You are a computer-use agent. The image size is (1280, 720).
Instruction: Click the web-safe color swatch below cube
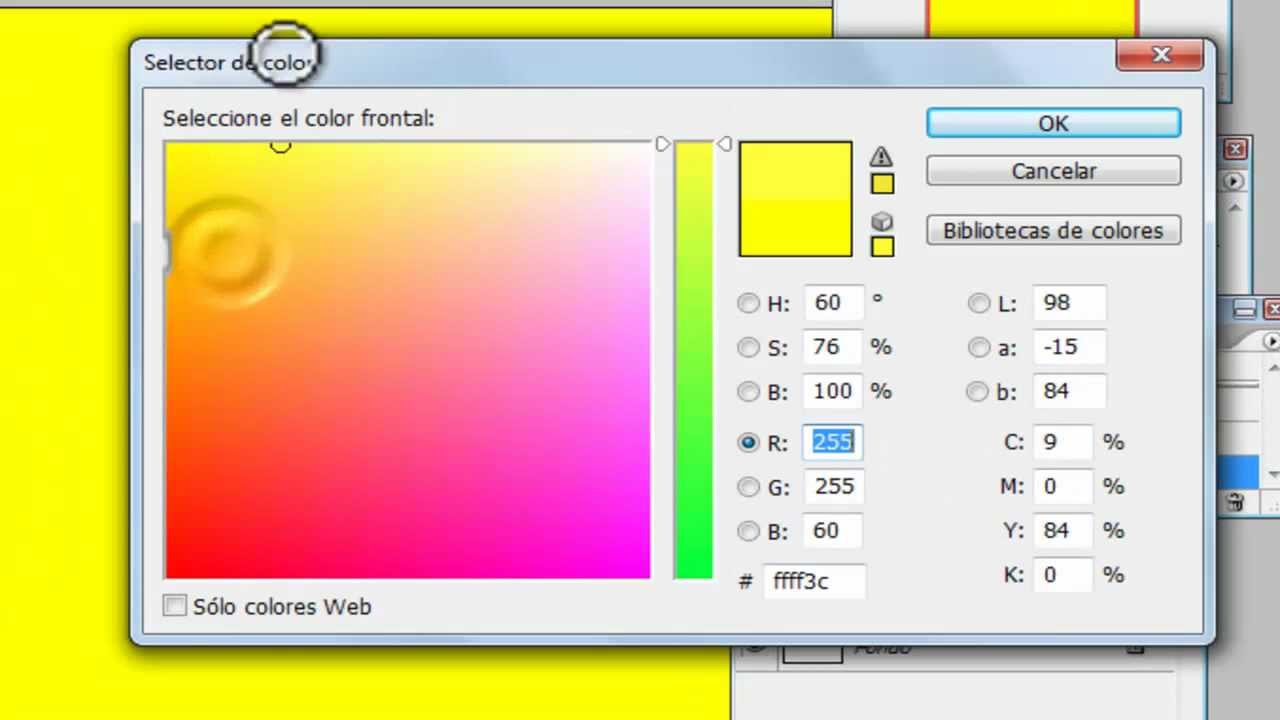(882, 246)
